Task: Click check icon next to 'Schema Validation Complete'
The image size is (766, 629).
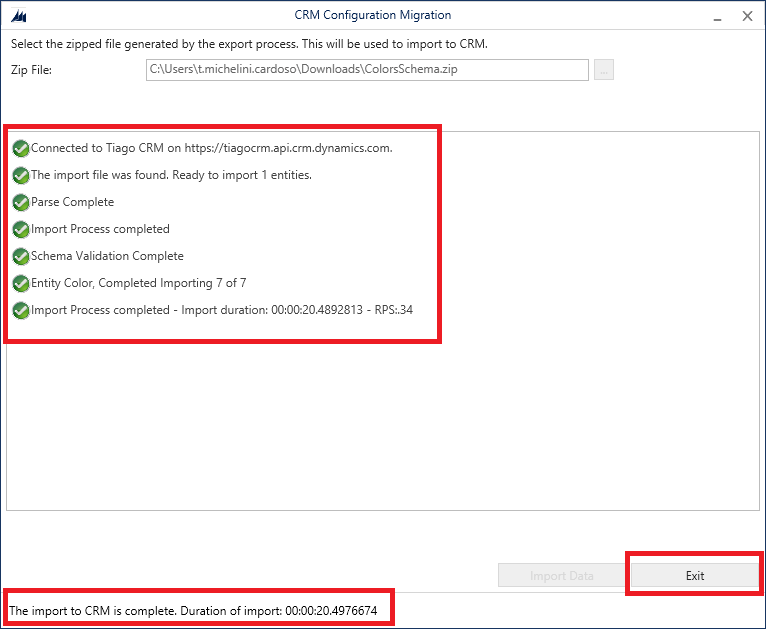Action: (21, 256)
